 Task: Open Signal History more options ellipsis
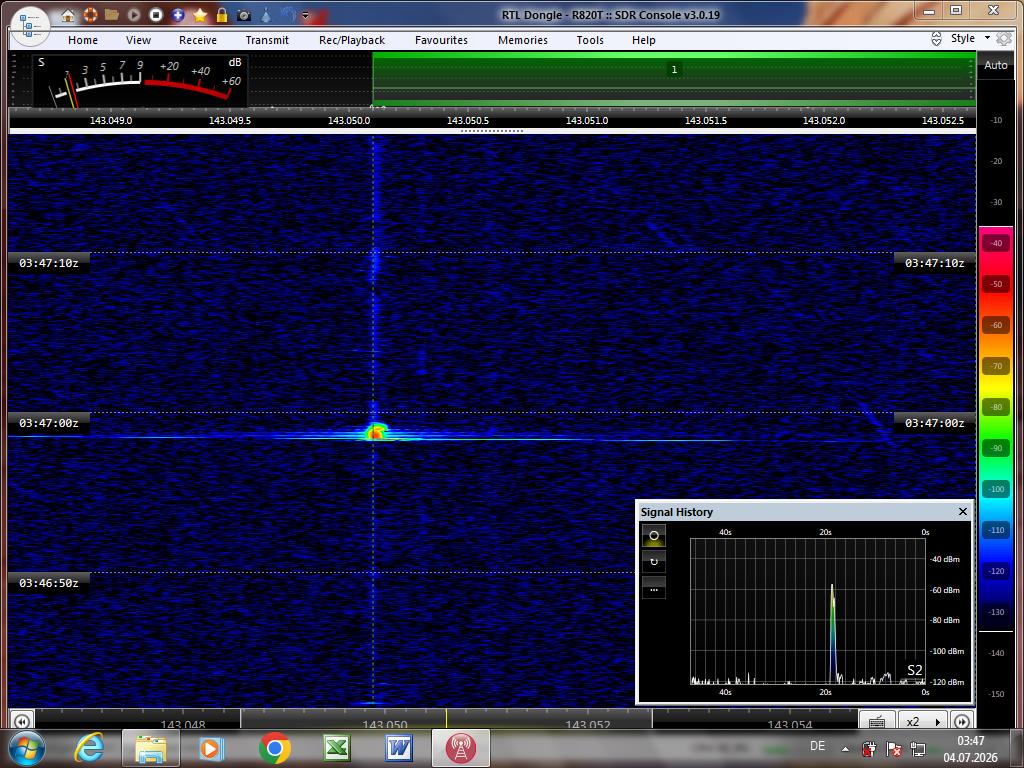pos(654,587)
